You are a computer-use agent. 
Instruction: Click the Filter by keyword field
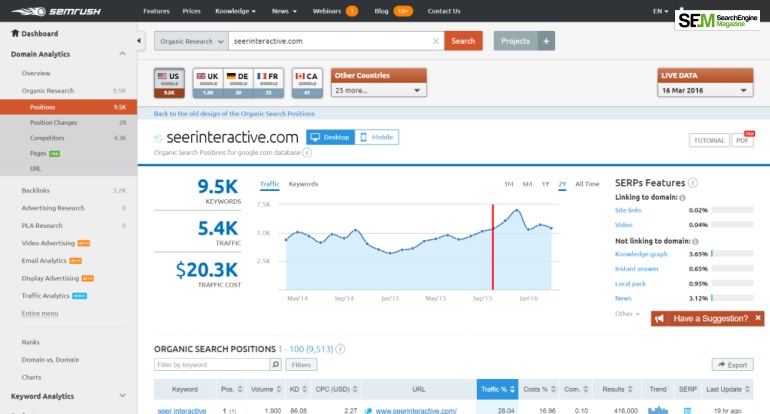coord(212,365)
